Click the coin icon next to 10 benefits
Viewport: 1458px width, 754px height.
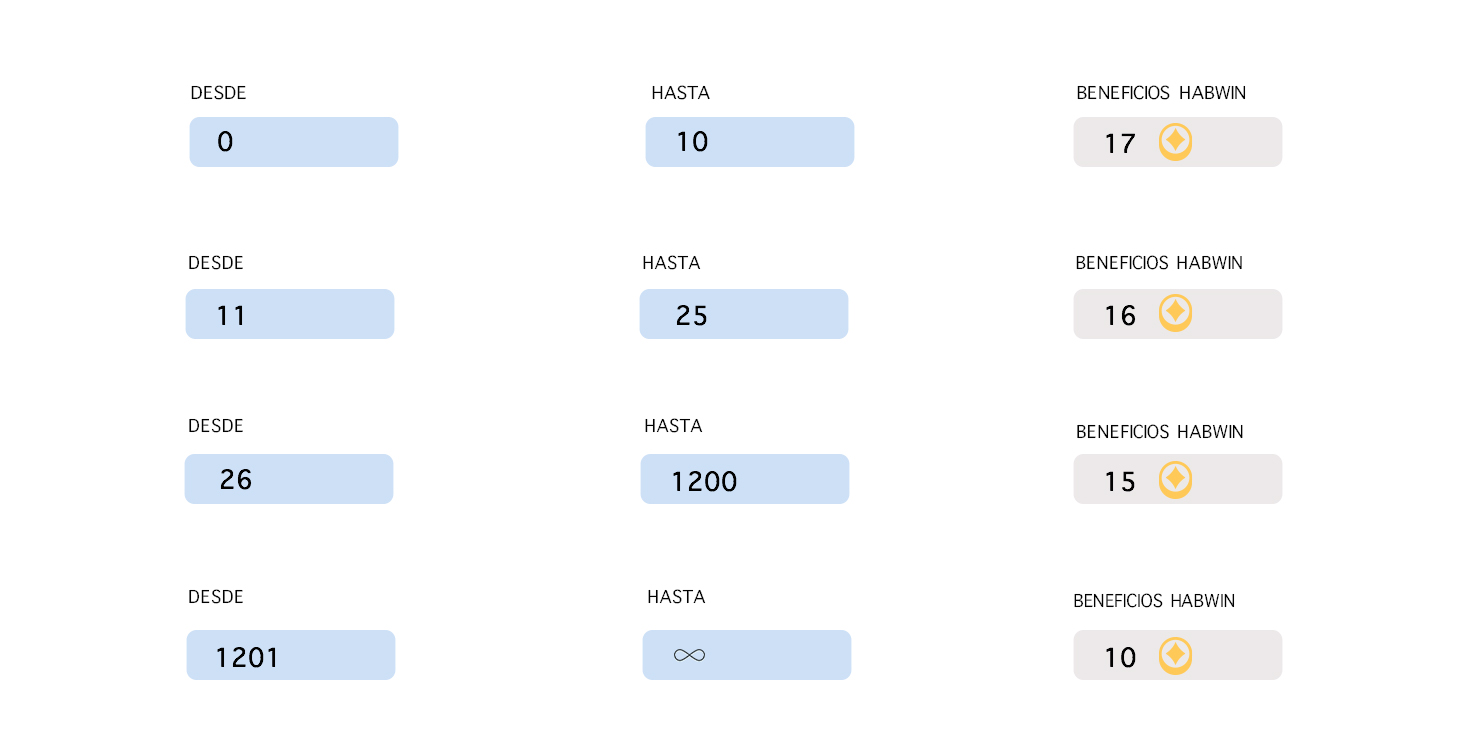point(1175,656)
